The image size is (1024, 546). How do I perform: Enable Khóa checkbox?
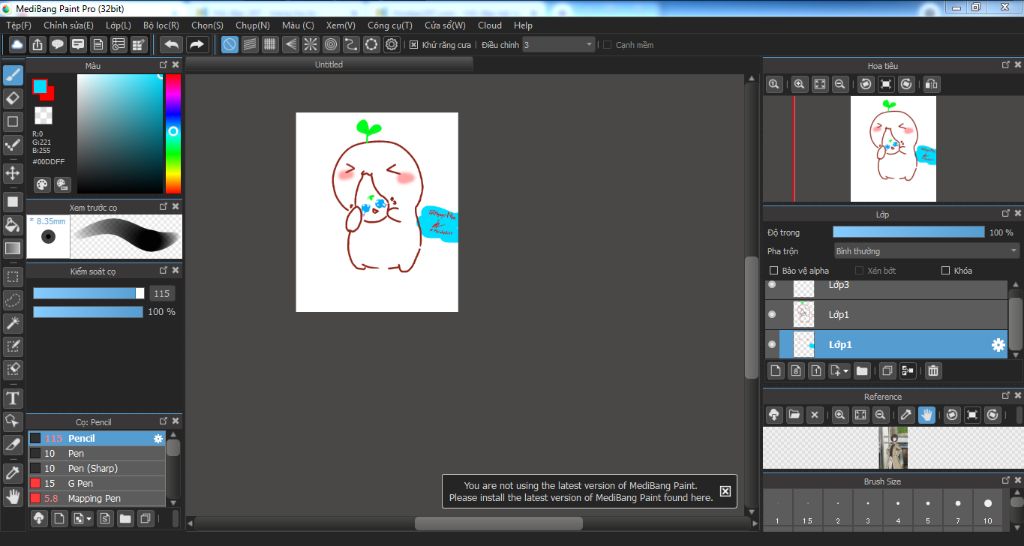click(945, 270)
